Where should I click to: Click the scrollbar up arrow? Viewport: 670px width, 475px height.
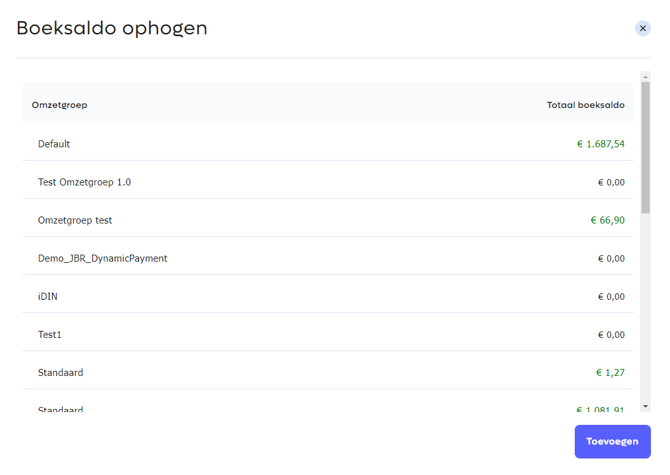click(x=645, y=77)
